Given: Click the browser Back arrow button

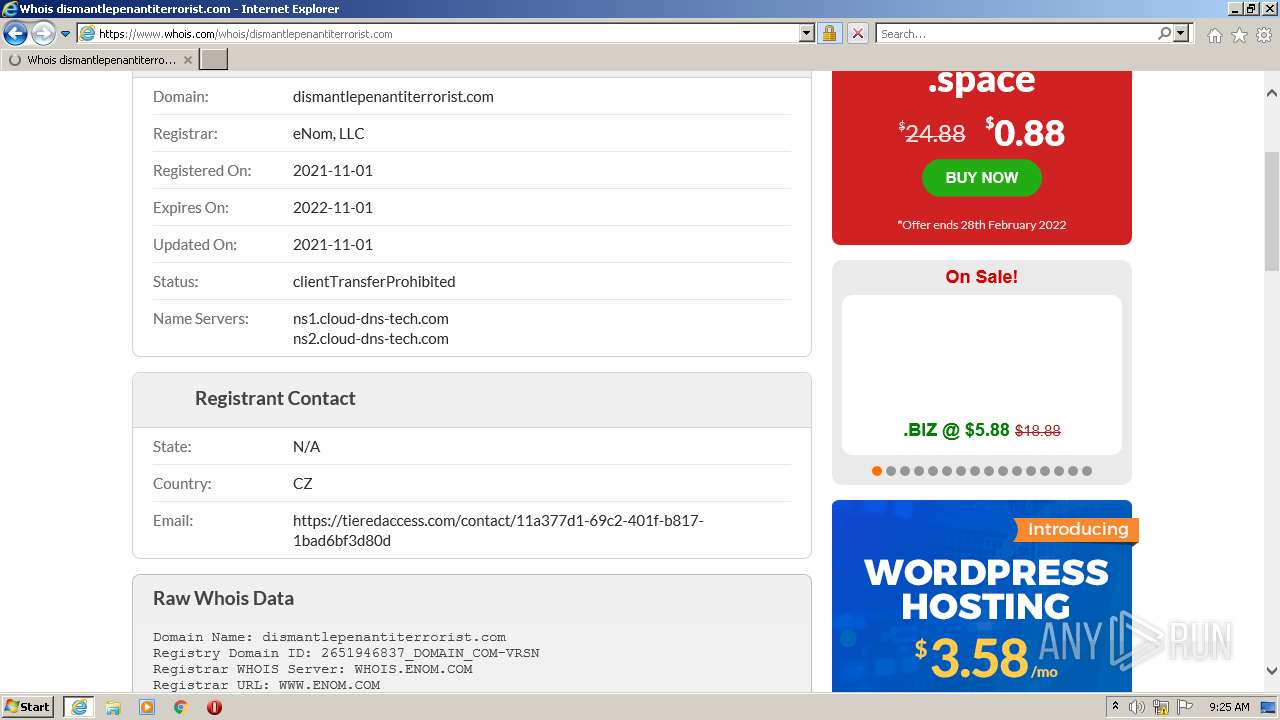Looking at the screenshot, I should pyautogui.click(x=15, y=33).
